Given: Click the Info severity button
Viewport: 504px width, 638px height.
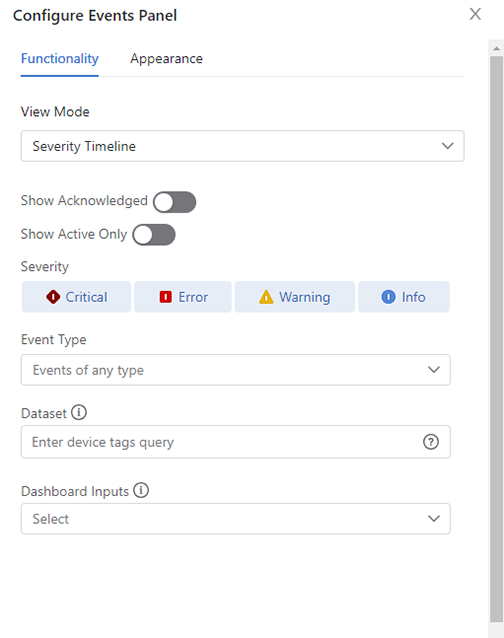Looking at the screenshot, I should [404, 297].
